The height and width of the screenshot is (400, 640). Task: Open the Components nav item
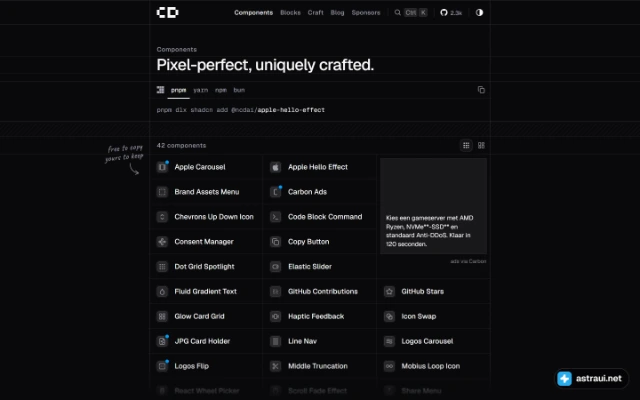(253, 13)
